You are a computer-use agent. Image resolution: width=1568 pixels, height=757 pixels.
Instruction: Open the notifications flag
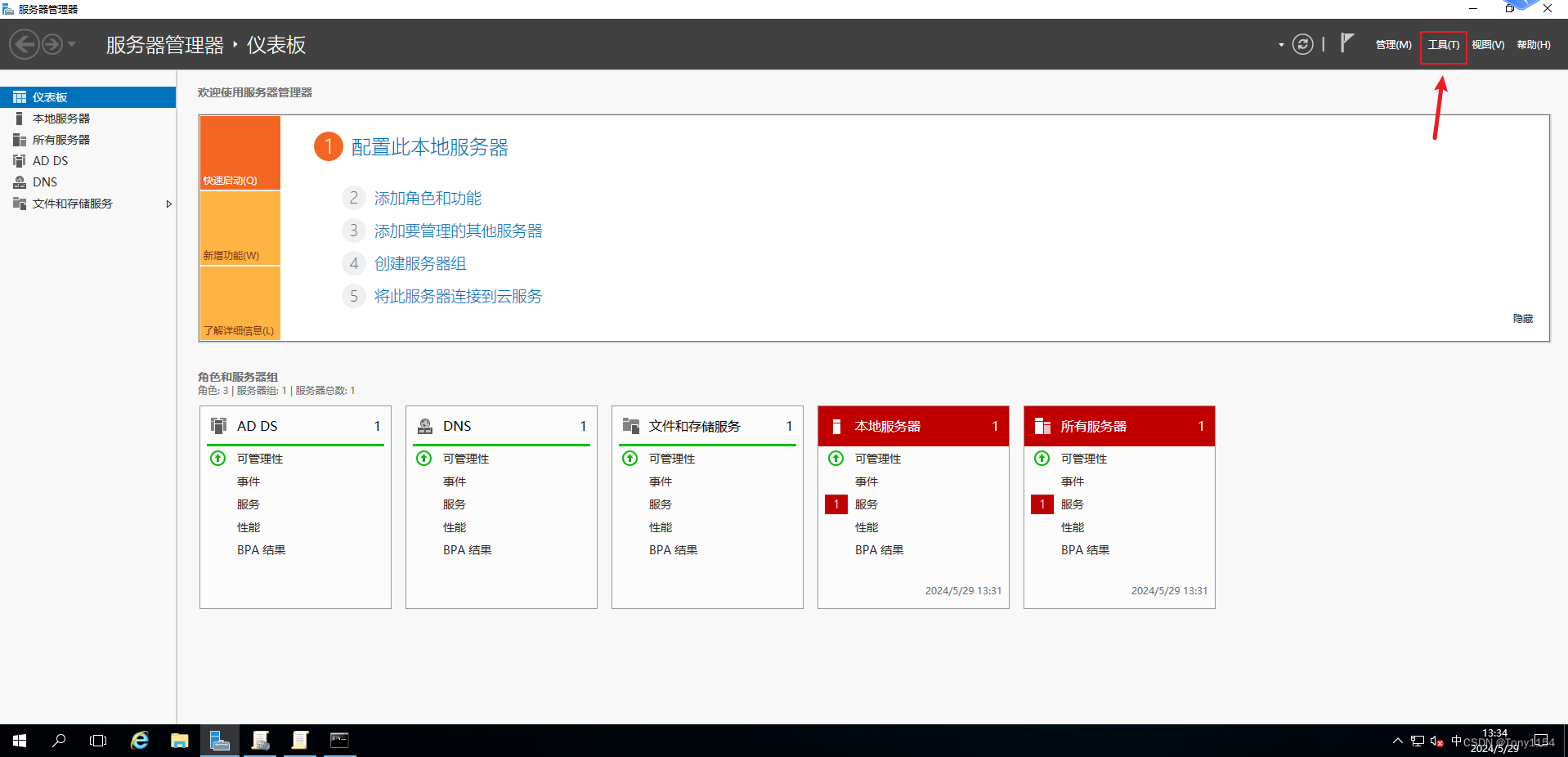(x=1347, y=43)
